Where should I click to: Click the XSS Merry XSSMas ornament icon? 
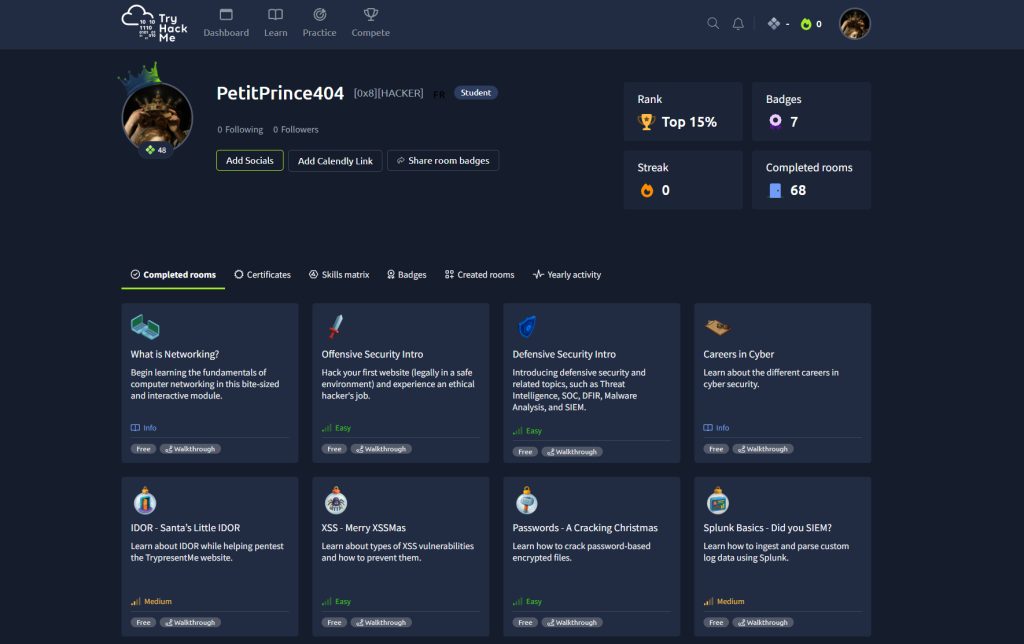click(x=336, y=500)
